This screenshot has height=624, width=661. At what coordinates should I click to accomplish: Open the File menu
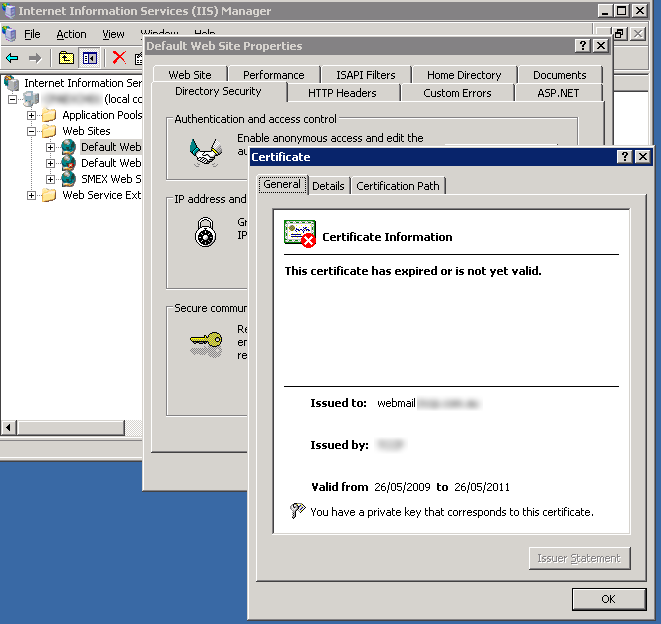(32, 34)
